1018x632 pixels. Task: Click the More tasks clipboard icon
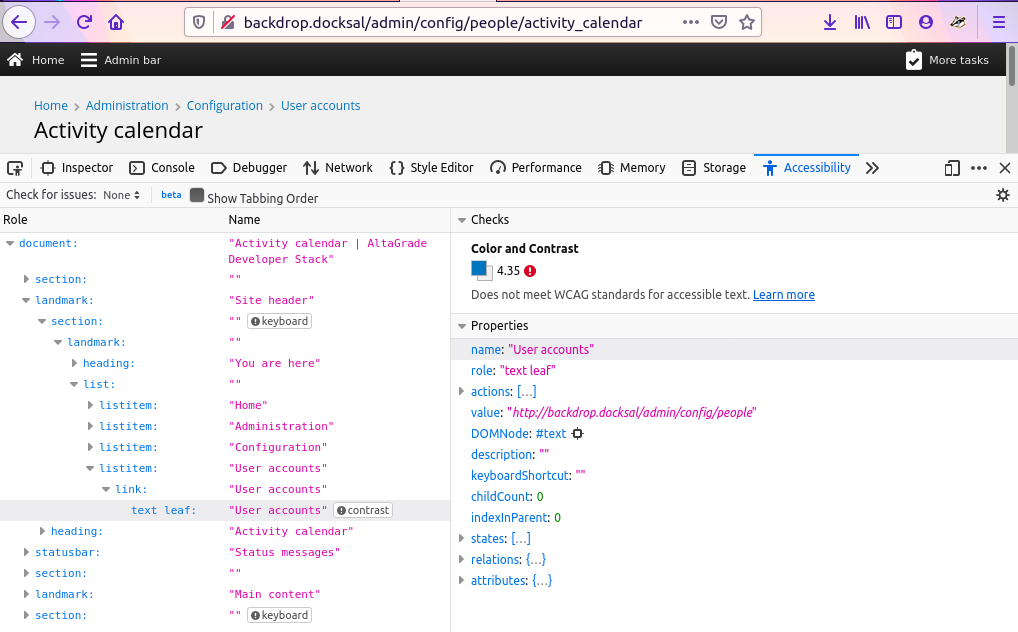[x=913, y=60]
